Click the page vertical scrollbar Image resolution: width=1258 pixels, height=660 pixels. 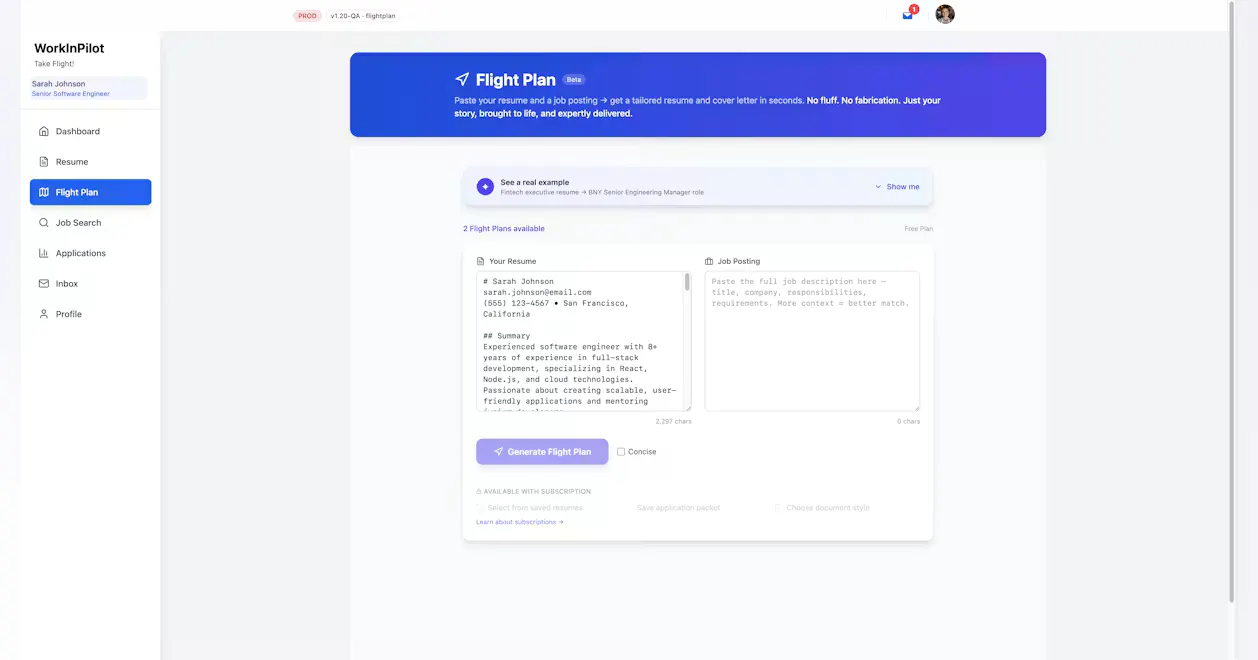coord(1231,300)
